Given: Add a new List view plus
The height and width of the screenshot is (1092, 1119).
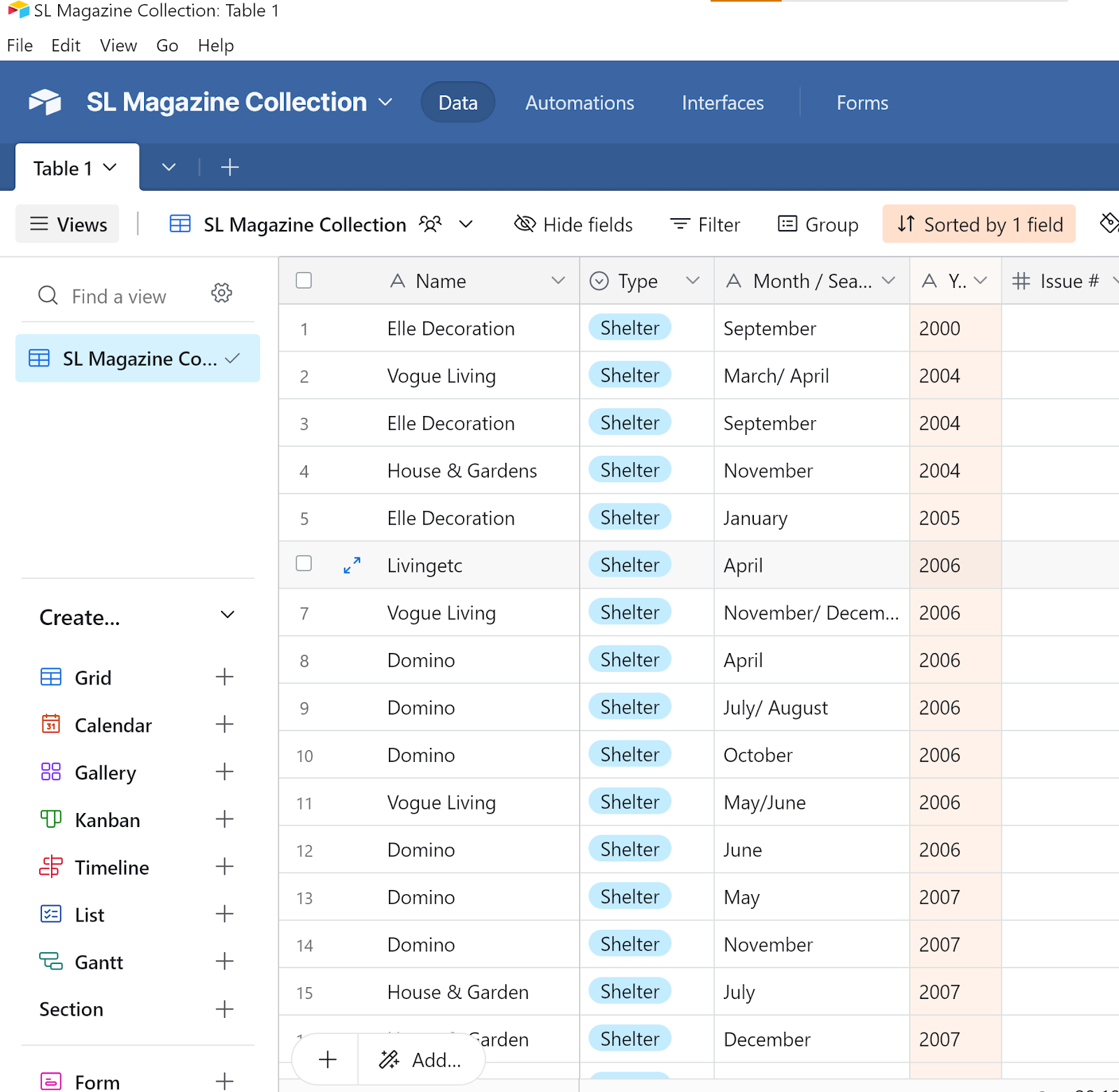Looking at the screenshot, I should click(224, 914).
